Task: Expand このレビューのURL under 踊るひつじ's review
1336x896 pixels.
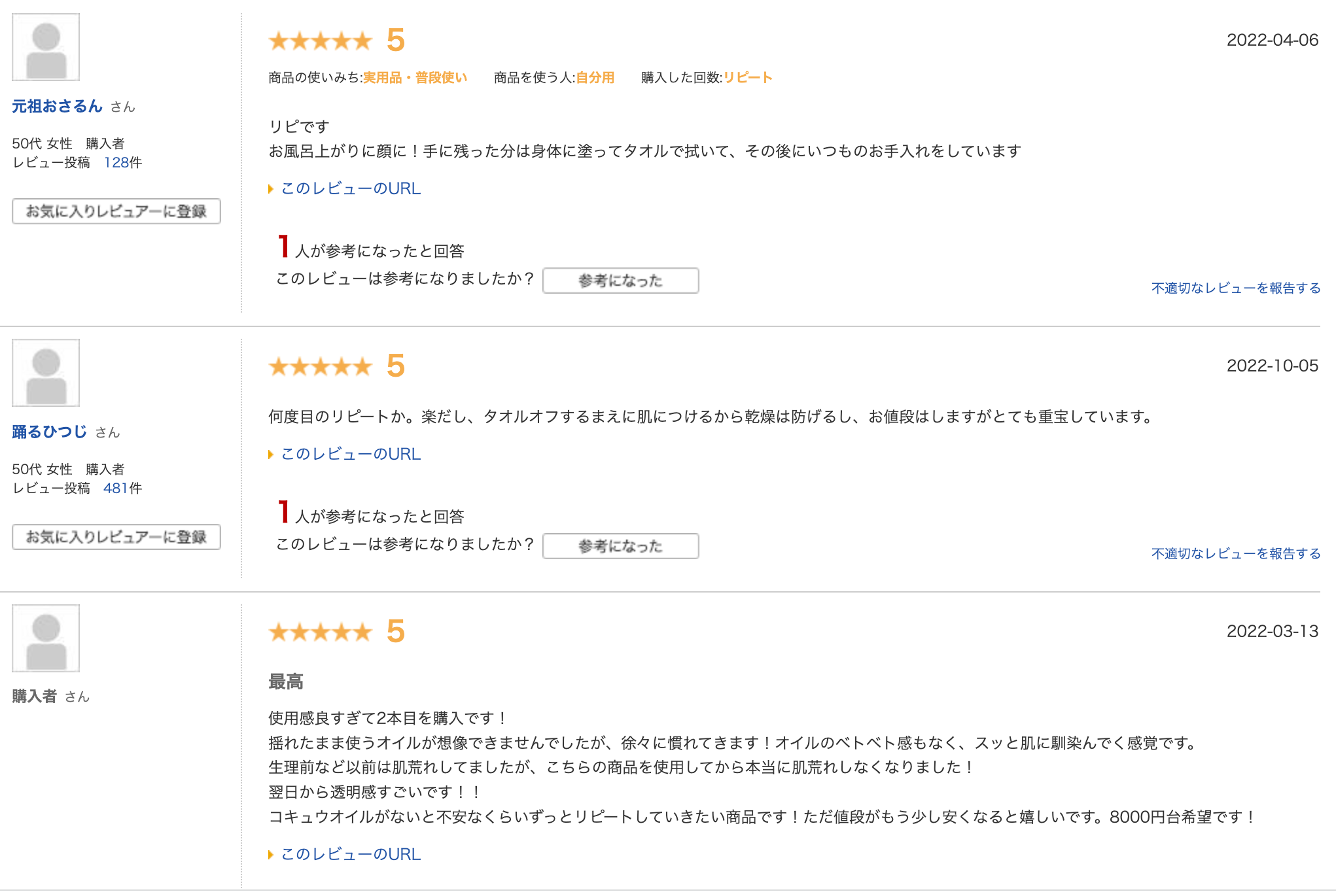Action: (349, 454)
